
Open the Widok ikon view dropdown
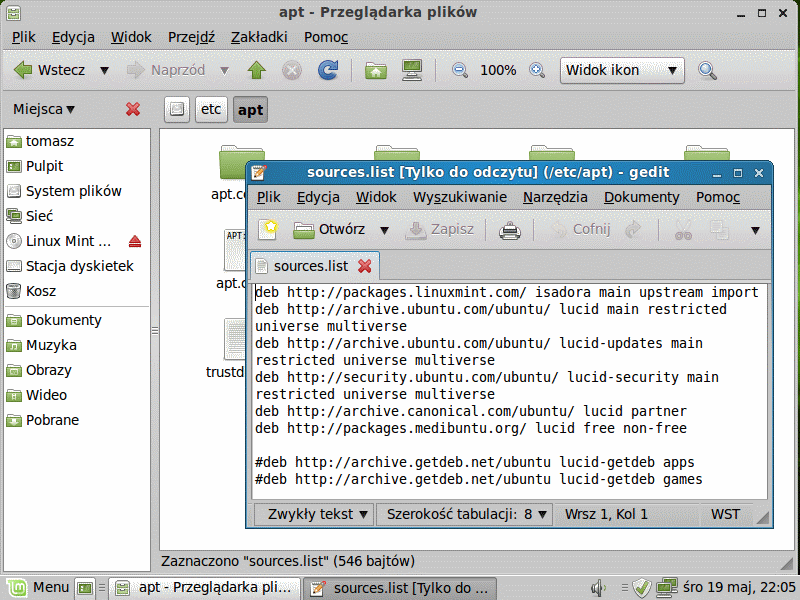point(622,70)
